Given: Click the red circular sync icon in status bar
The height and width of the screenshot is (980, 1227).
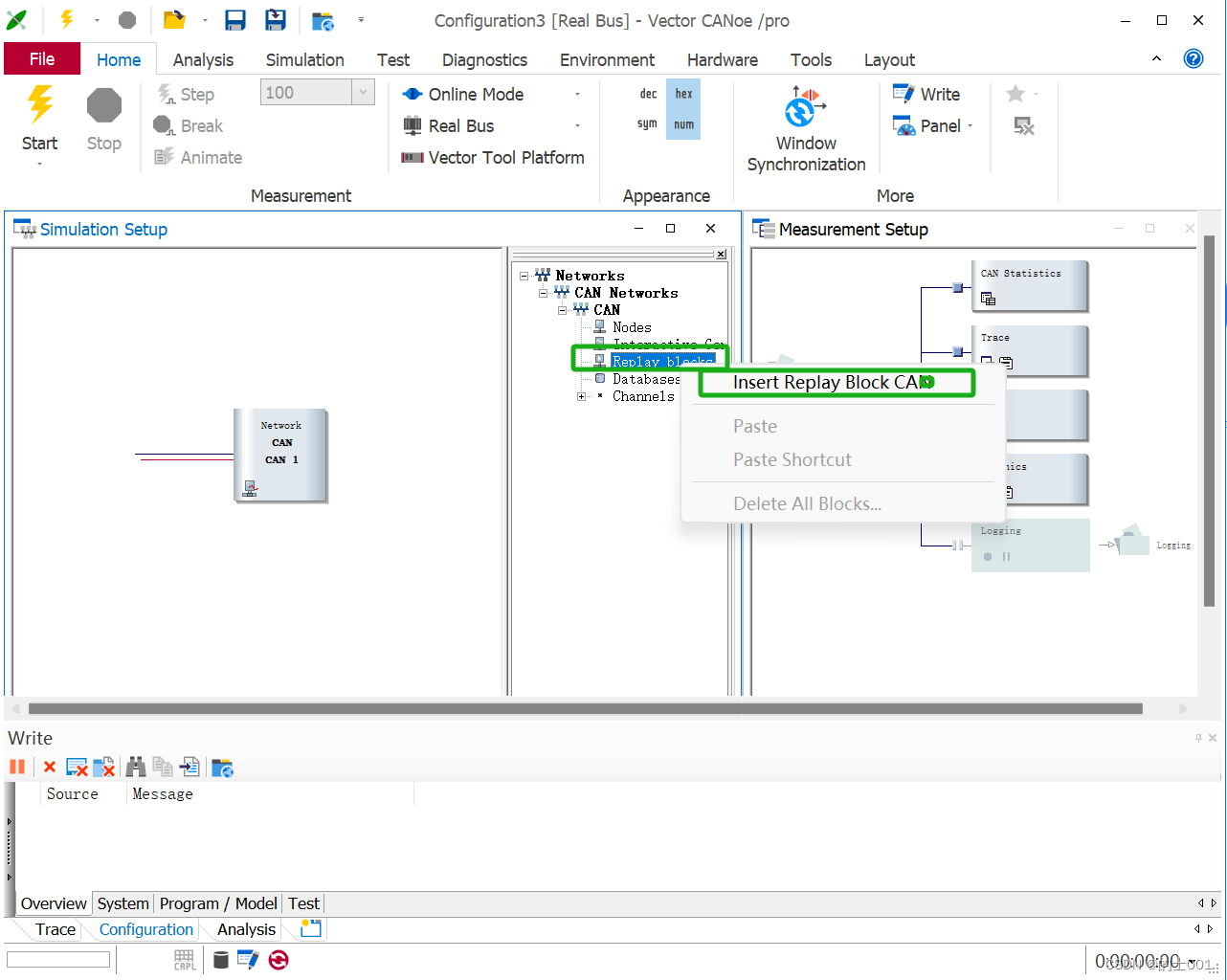Looking at the screenshot, I should (x=279, y=960).
